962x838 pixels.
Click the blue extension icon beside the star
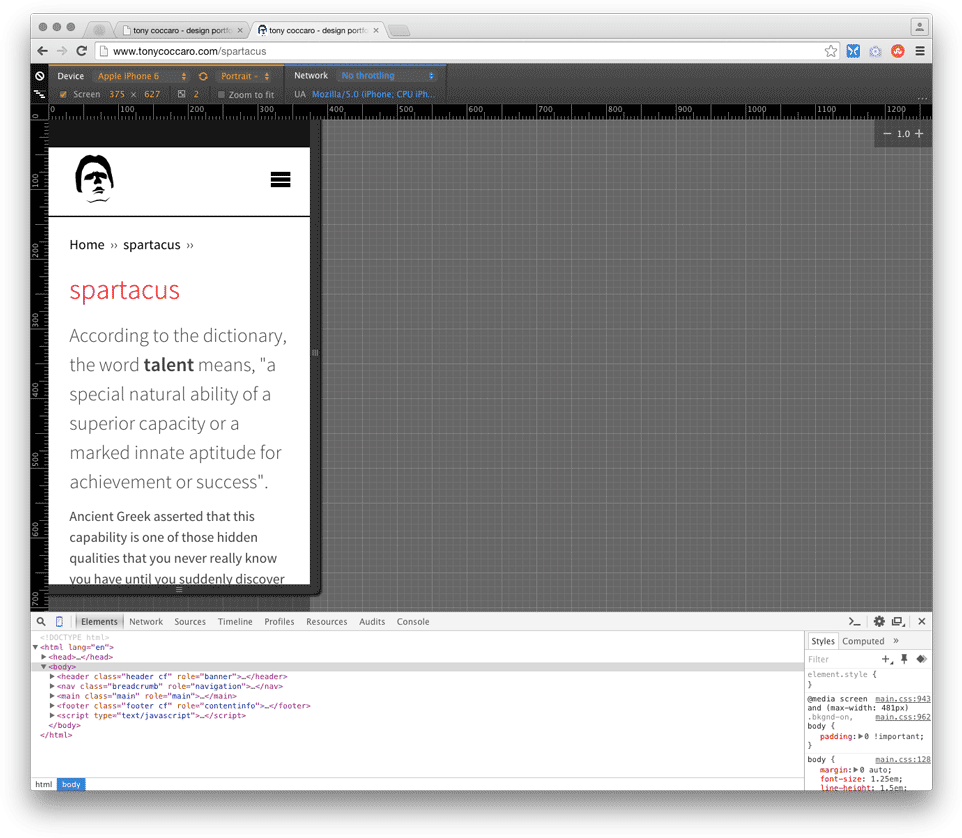[853, 51]
